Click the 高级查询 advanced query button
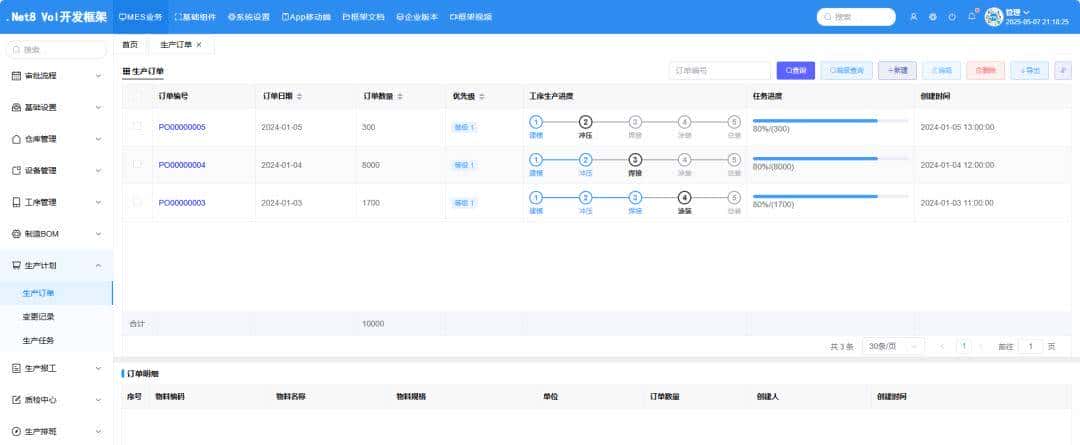Viewport: 1080px width, 445px height. (x=847, y=70)
